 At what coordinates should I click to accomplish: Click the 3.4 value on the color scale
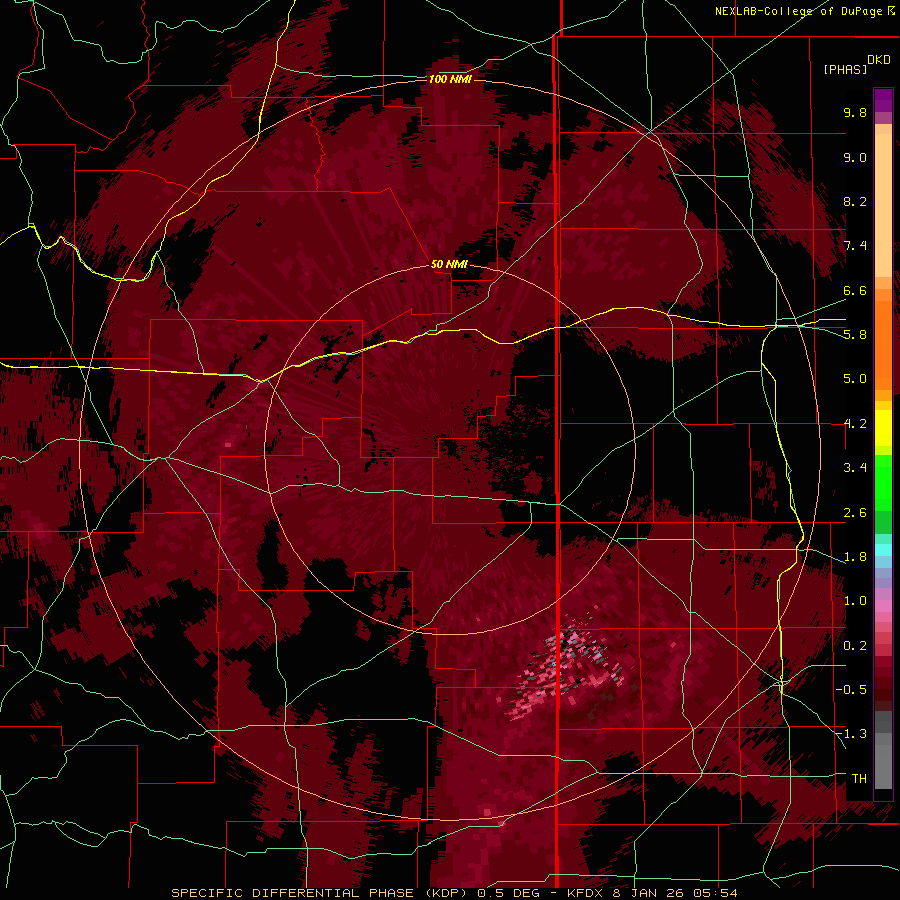tap(855, 468)
